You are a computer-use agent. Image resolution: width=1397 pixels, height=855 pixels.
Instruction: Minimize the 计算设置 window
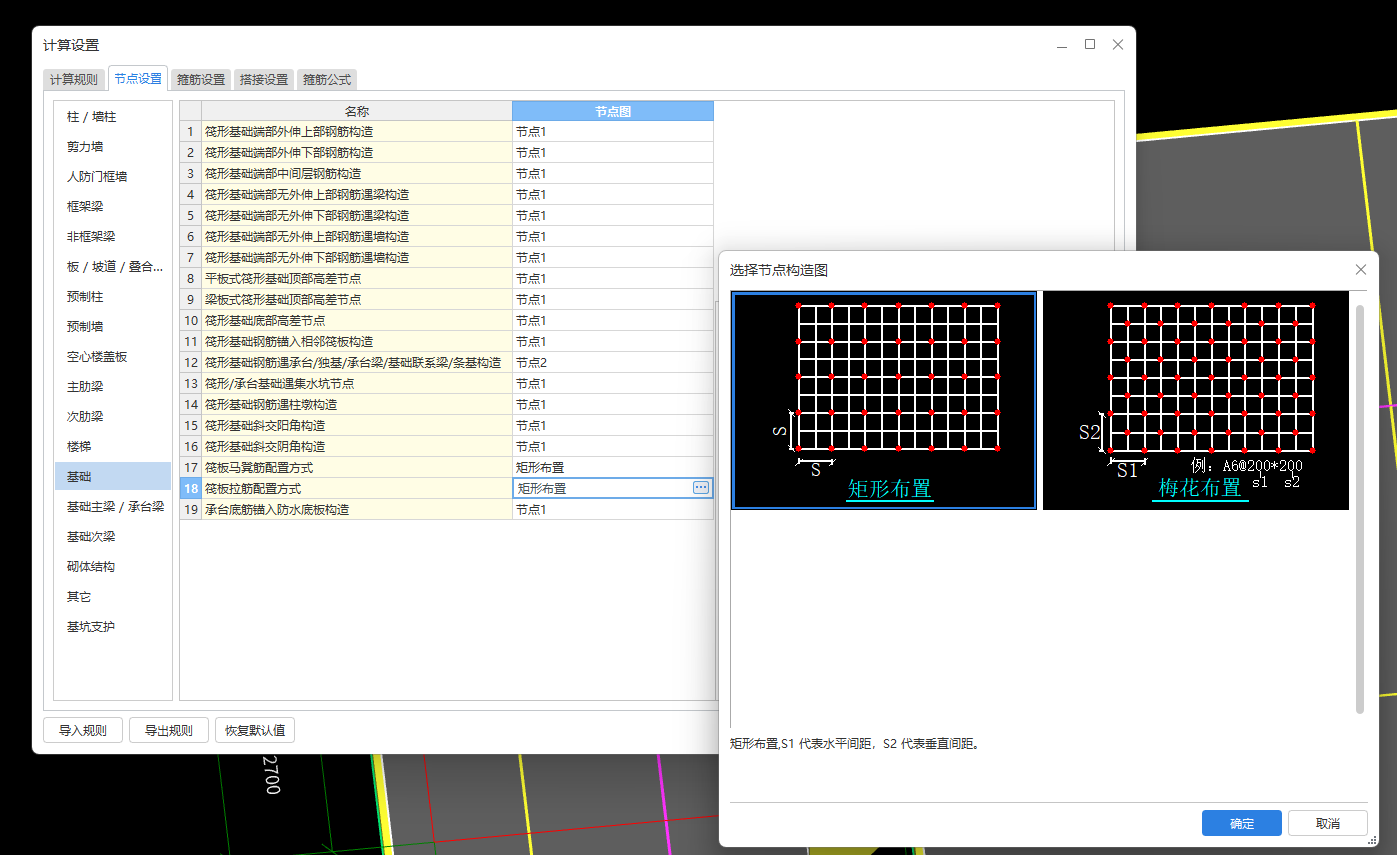[x=1062, y=44]
